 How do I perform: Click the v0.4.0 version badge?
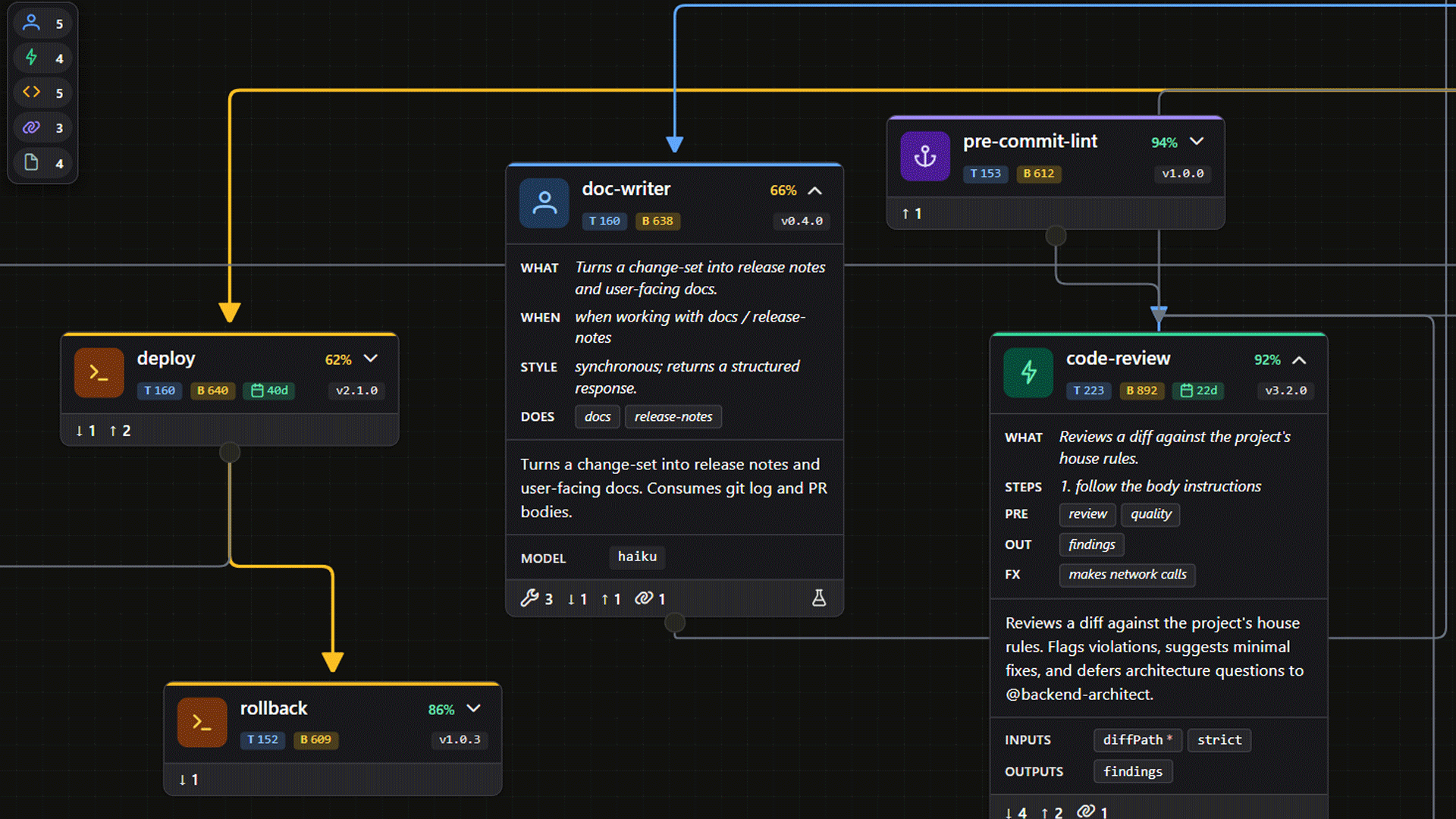point(802,221)
